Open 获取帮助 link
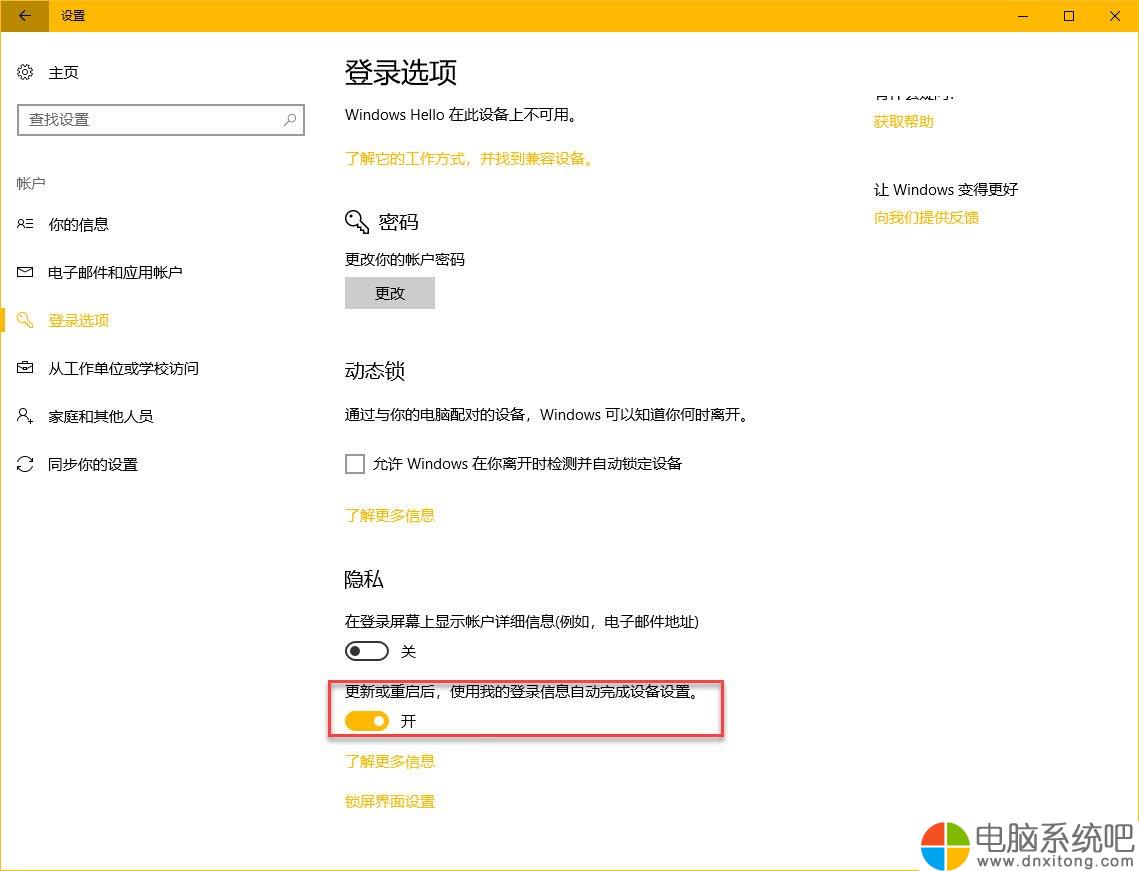The width and height of the screenshot is (1139, 871). [x=903, y=121]
